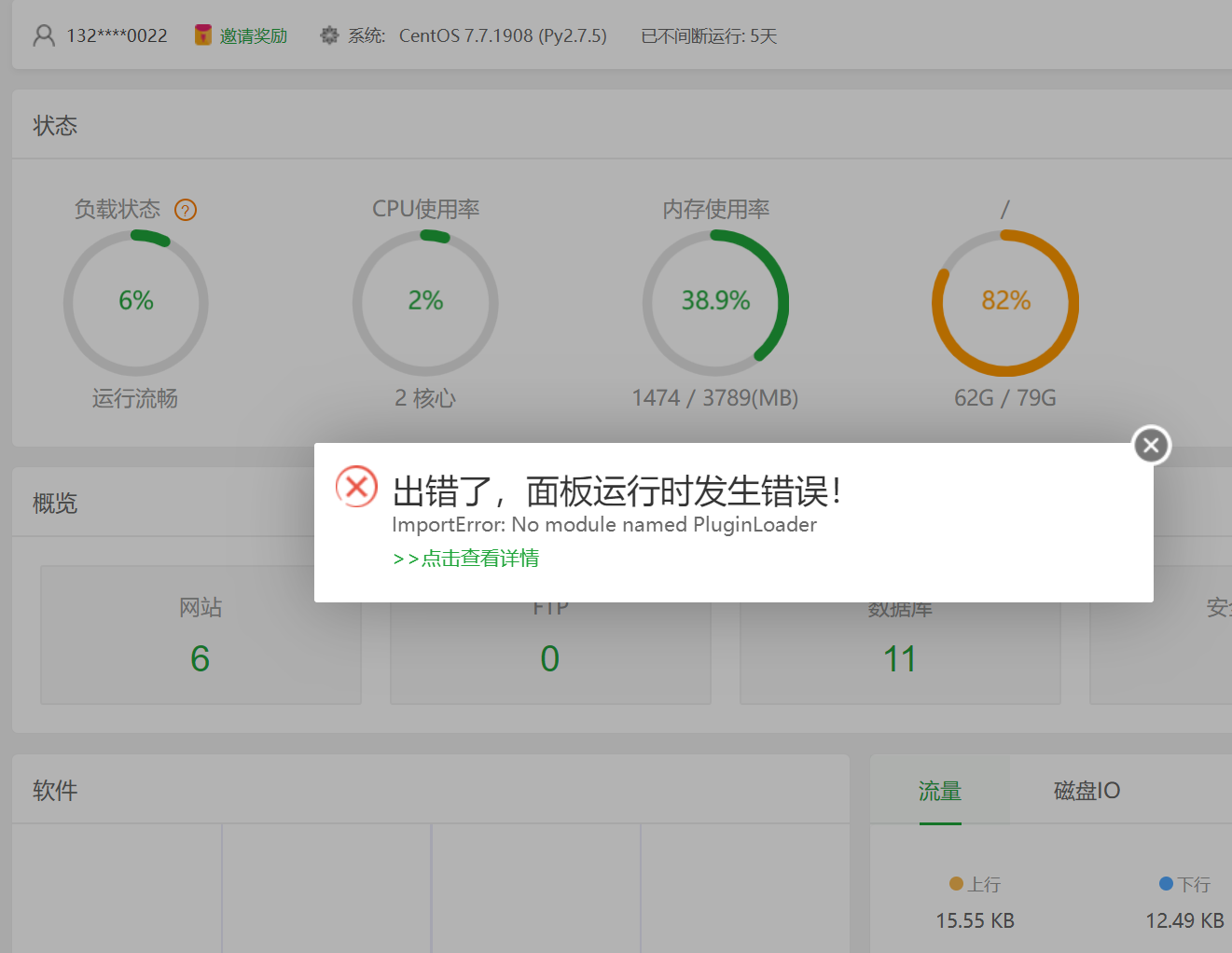
Task: Click the 6% load status gauge
Action: pyautogui.click(x=136, y=303)
